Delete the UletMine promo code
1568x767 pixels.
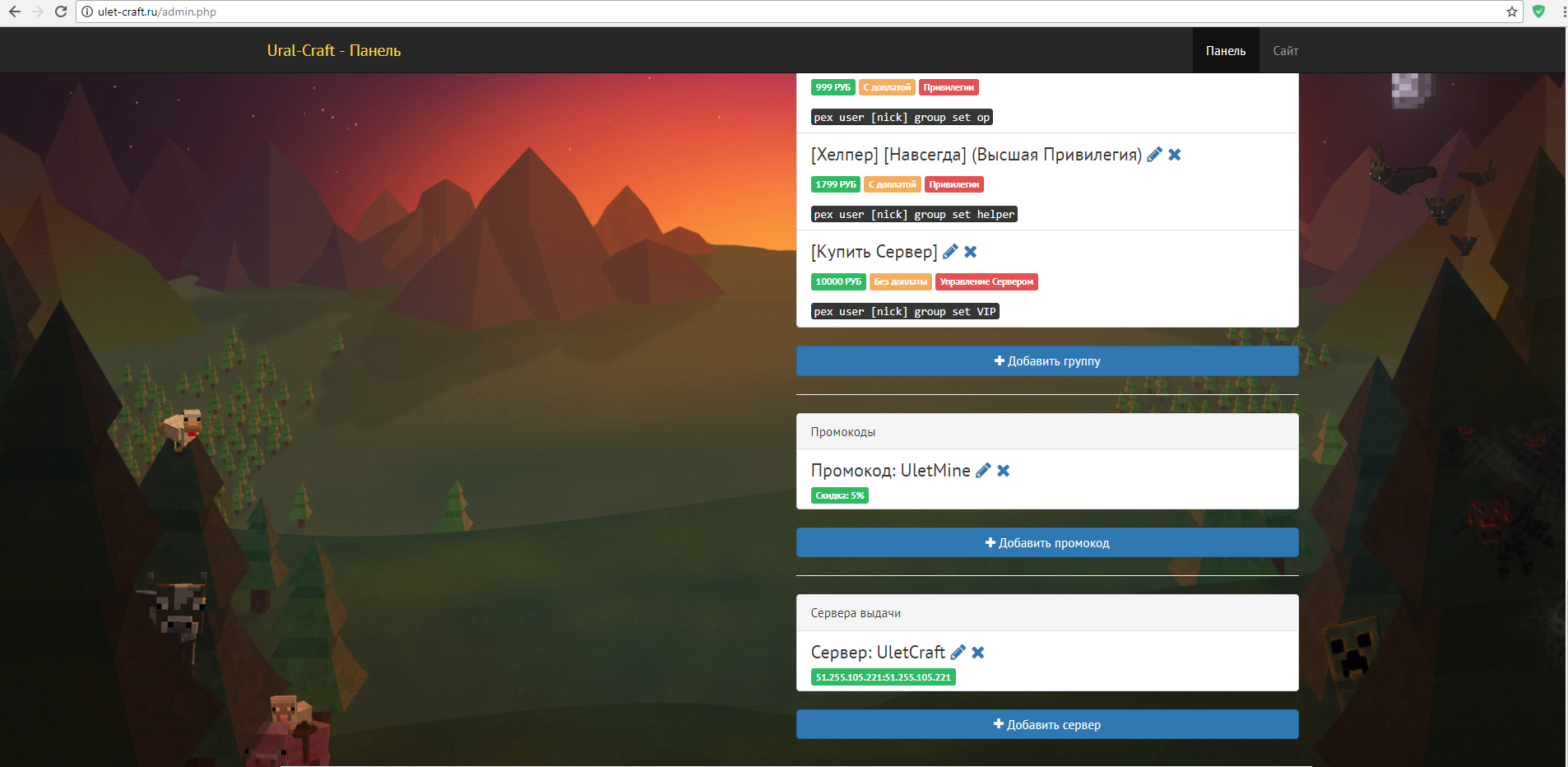click(x=1004, y=471)
